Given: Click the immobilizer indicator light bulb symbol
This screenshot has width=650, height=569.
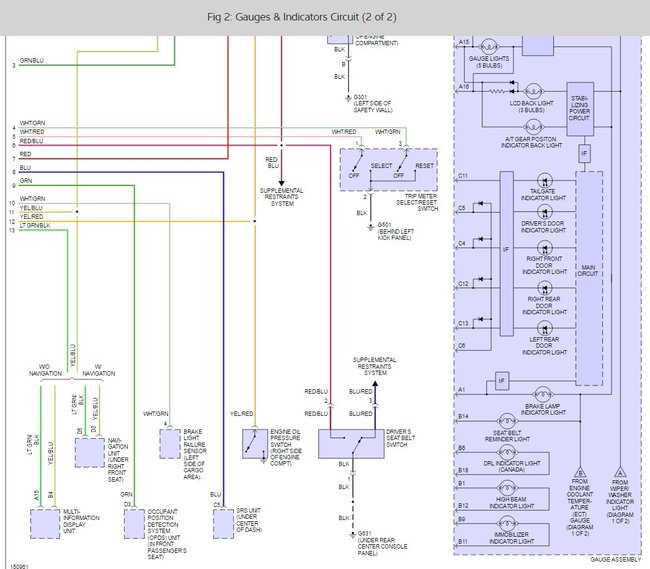Looking at the screenshot, I should point(507,523).
